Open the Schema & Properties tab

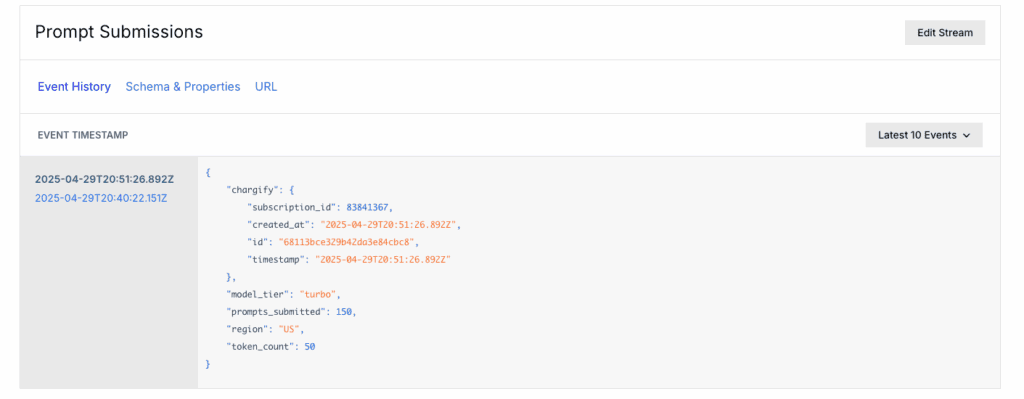(x=183, y=87)
